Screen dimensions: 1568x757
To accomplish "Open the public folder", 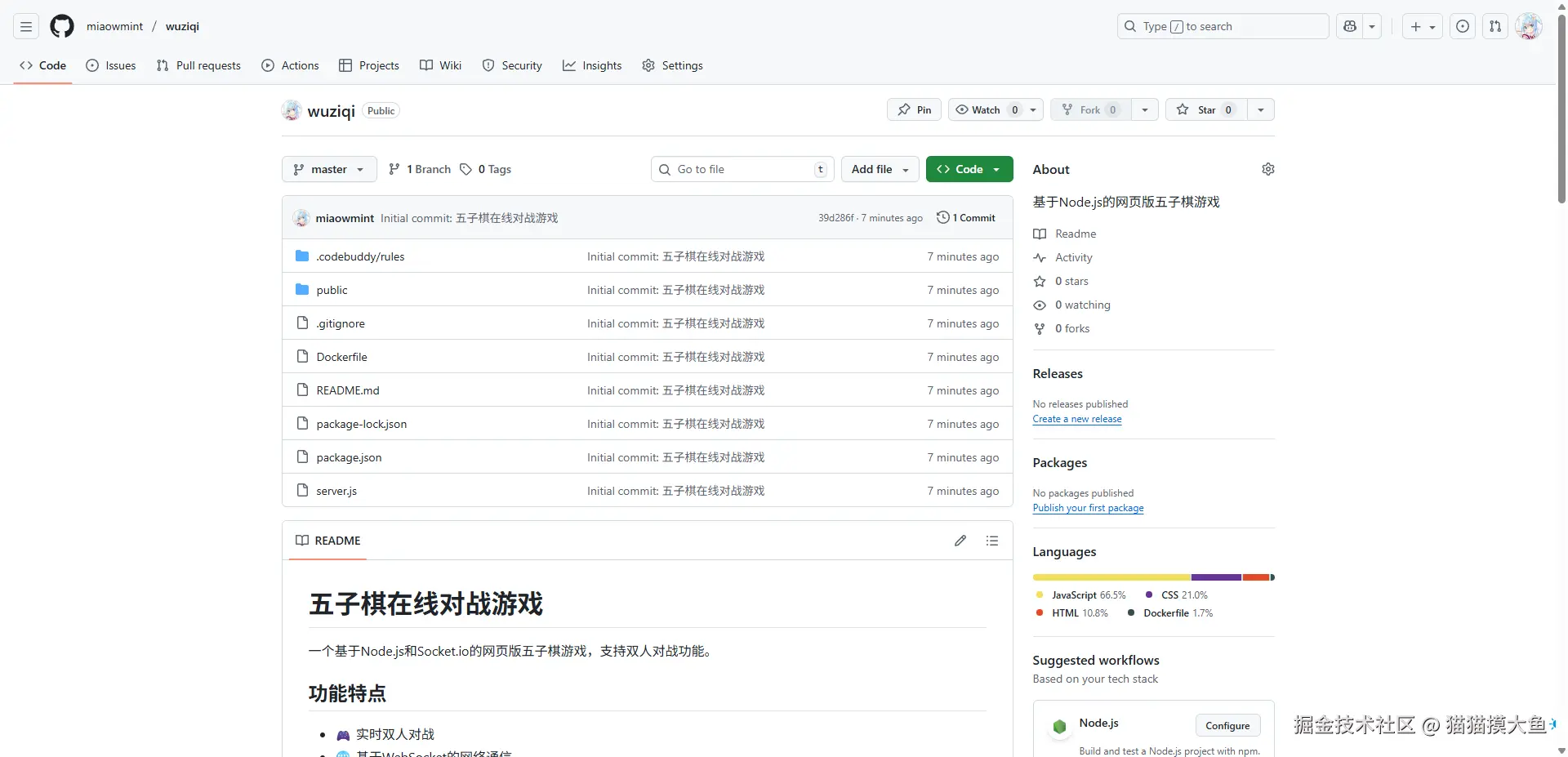I will (332, 290).
